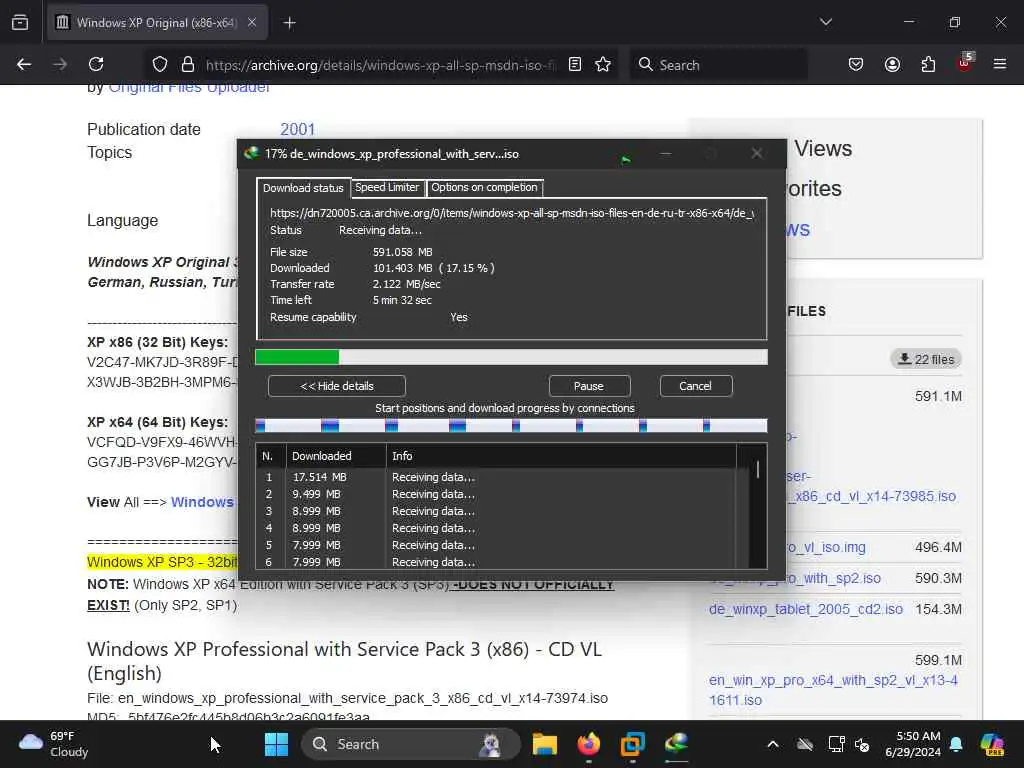The height and width of the screenshot is (768, 1024).
Task: Cancel the ISO download
Action: click(696, 386)
